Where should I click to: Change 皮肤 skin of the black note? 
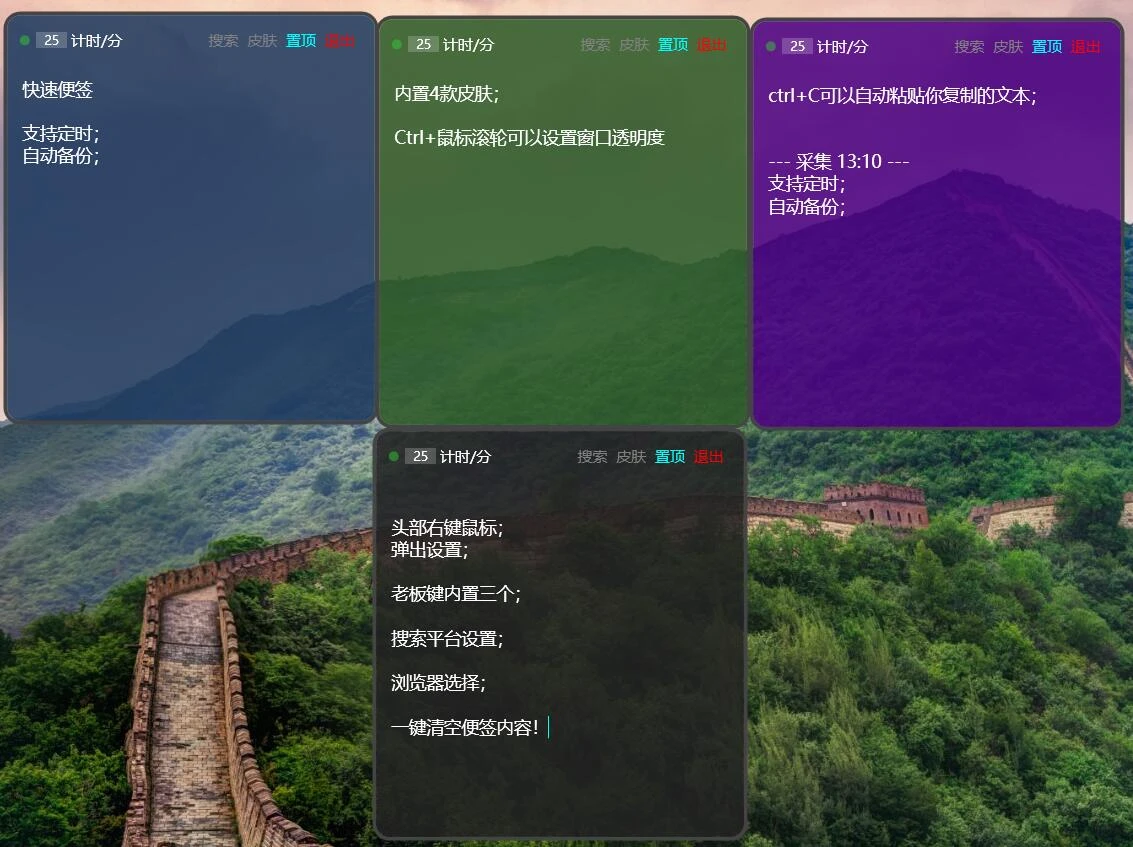pos(632,457)
